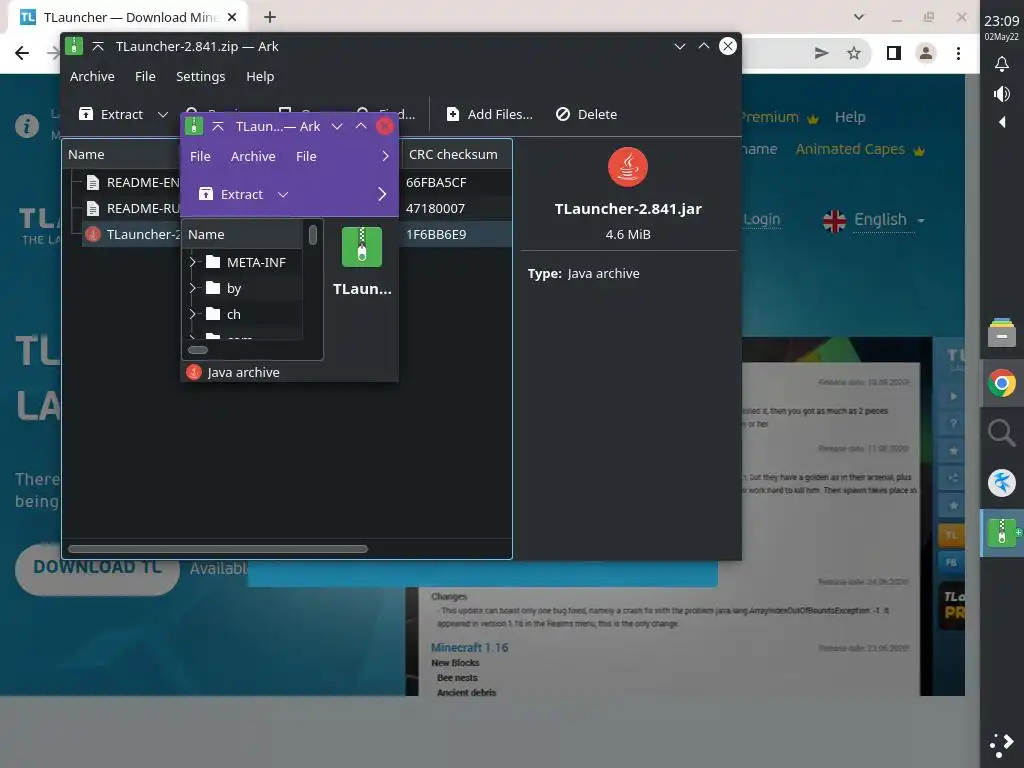Click Animated Capes link

tap(859, 150)
